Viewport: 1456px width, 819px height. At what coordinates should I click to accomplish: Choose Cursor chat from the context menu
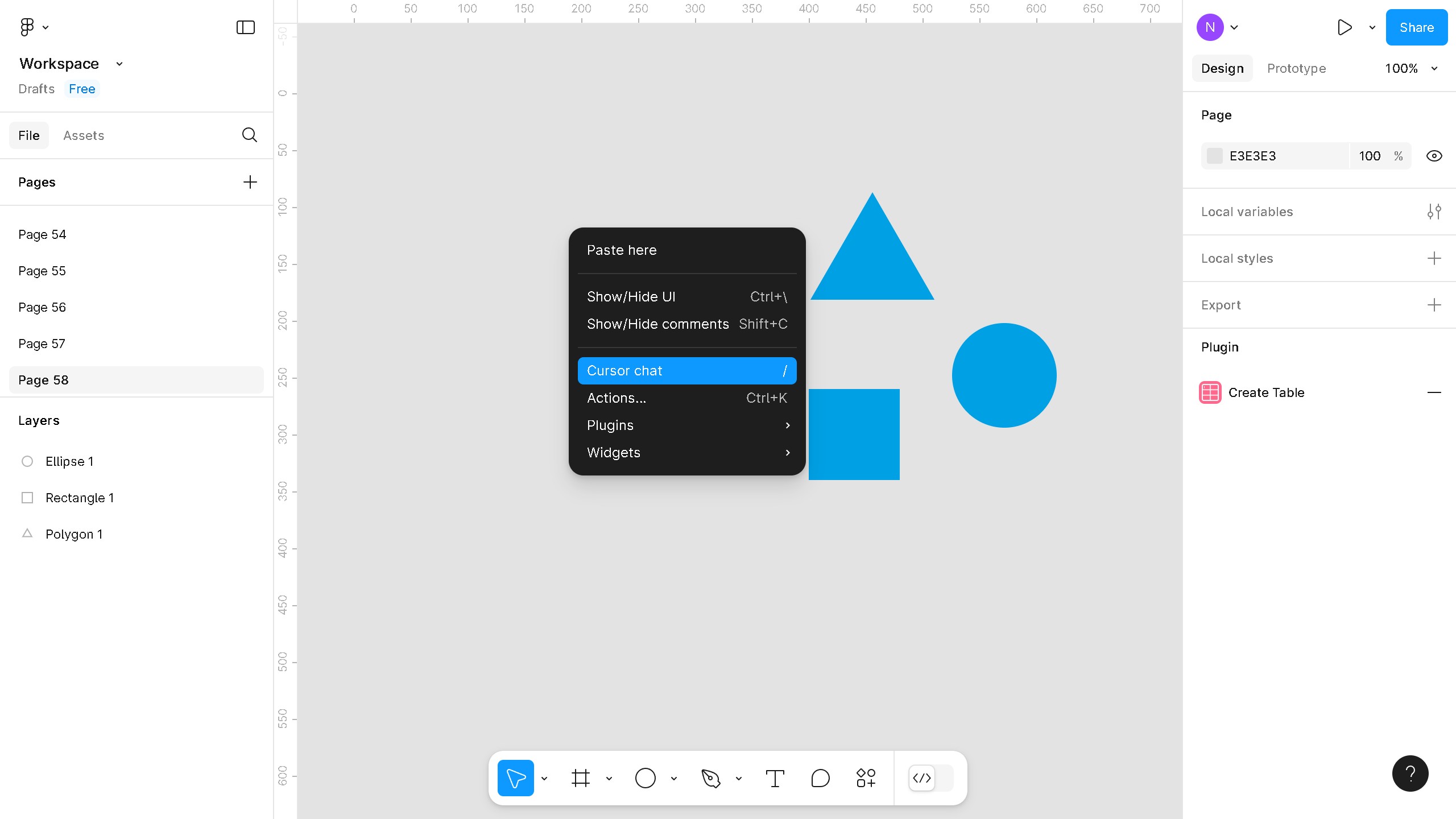tap(686, 371)
